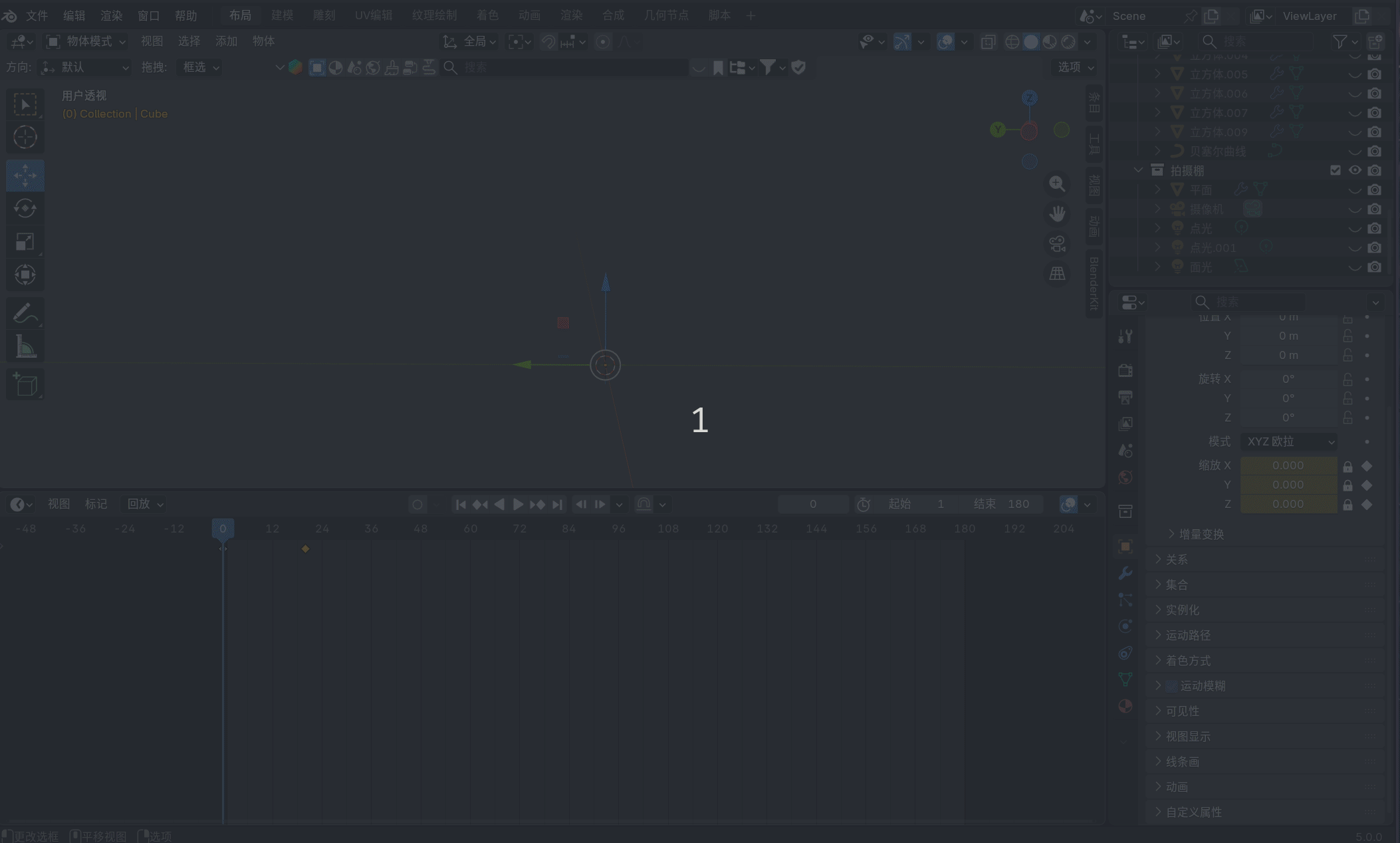Screen dimensions: 1400x843
Task: Open the 物体模式 mode dropdown
Action: [86, 41]
